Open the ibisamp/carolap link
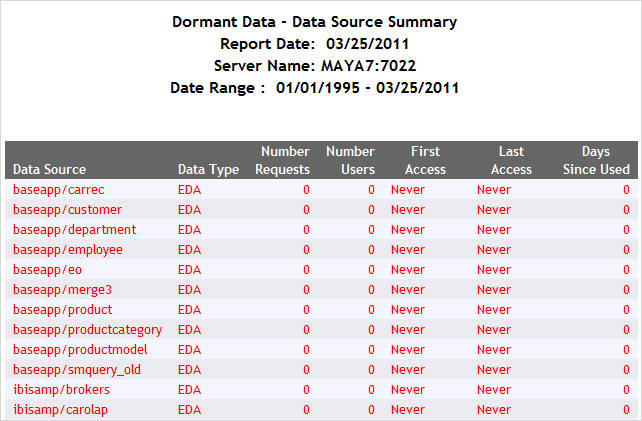This screenshot has width=642, height=421. pyautogui.click(x=60, y=410)
